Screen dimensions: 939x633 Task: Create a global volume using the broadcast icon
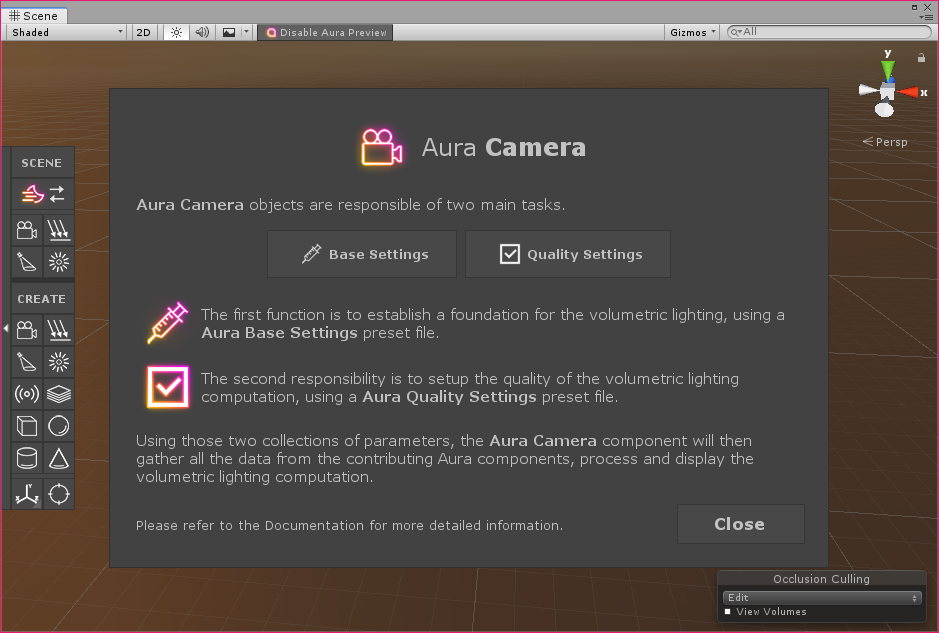click(x=27, y=394)
